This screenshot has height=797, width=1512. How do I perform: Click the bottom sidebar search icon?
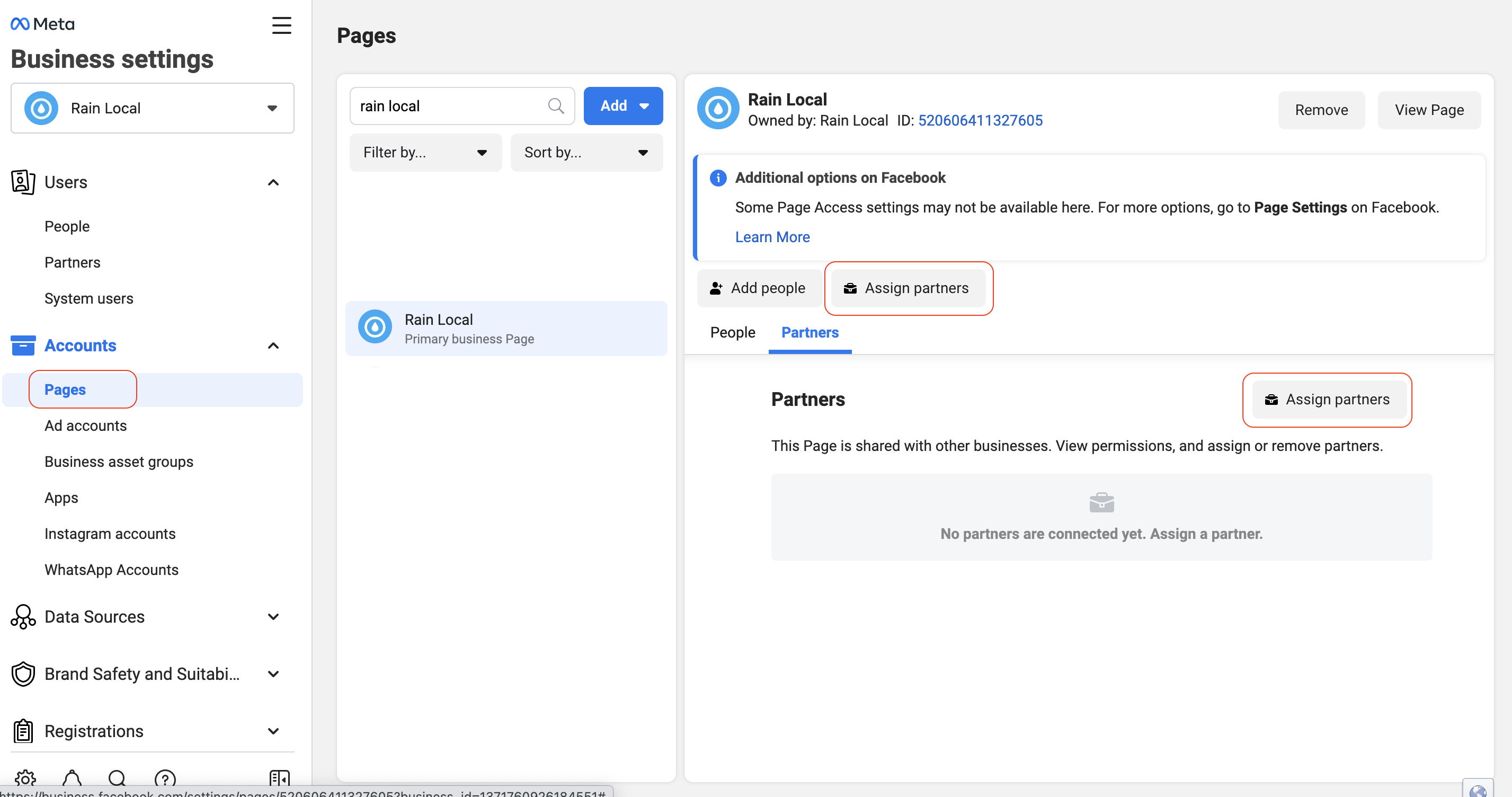pos(118,778)
